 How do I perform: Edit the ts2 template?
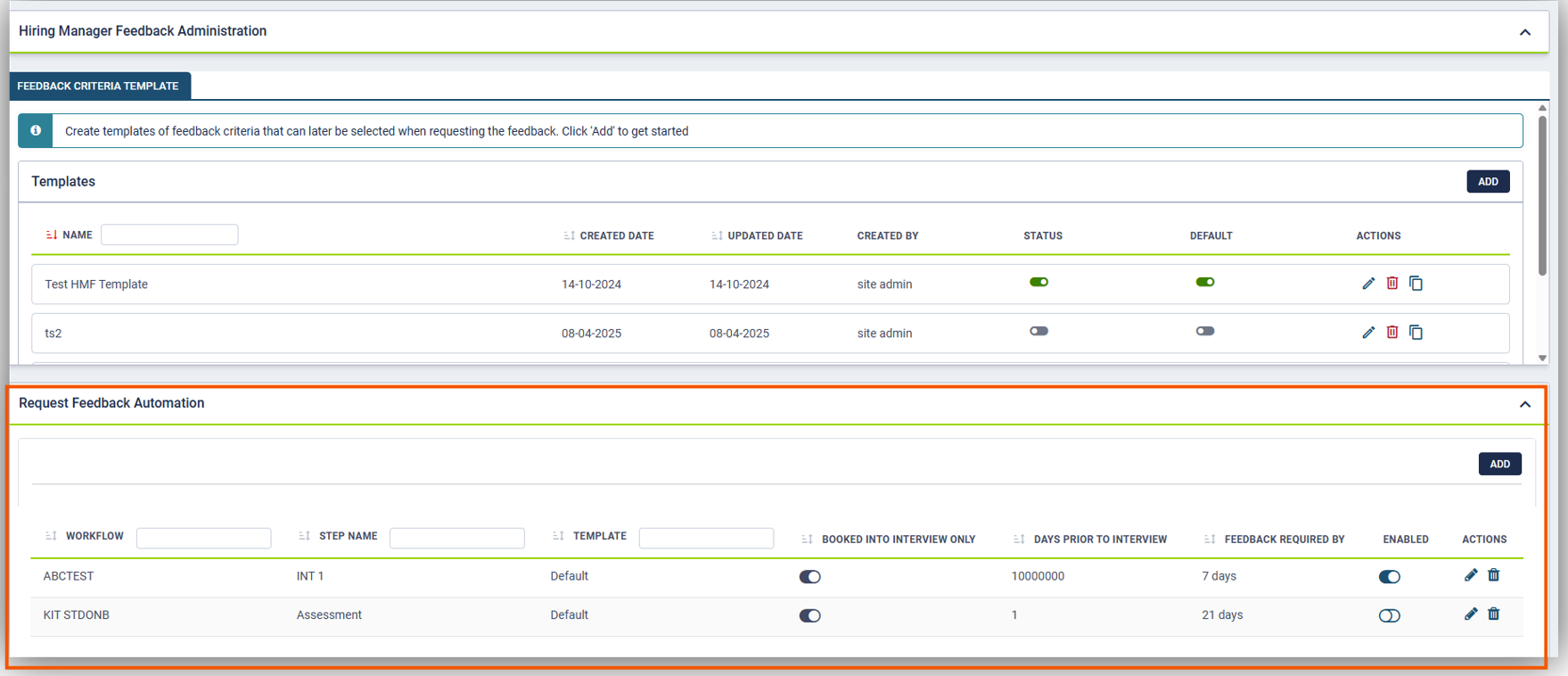click(1368, 333)
